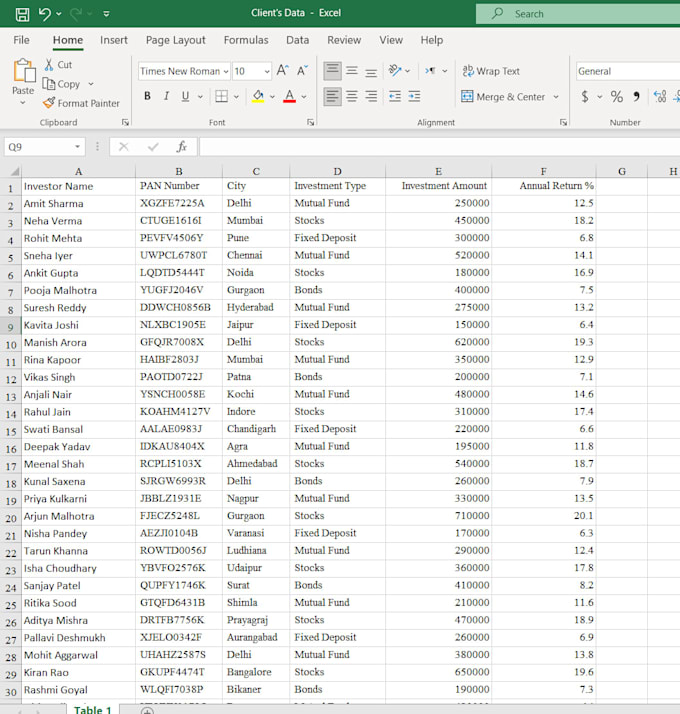680x714 pixels.
Task: Click the Increase Indent icon
Action: coord(414,97)
